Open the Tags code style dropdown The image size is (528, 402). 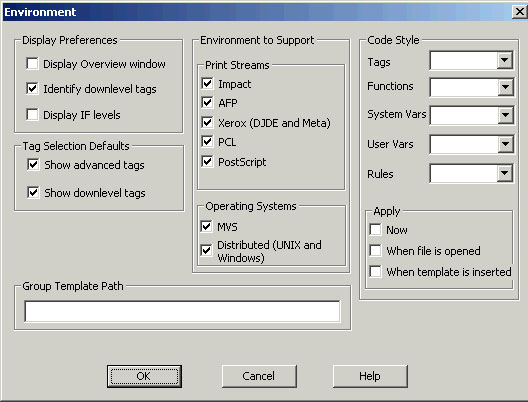pyautogui.click(x=504, y=60)
